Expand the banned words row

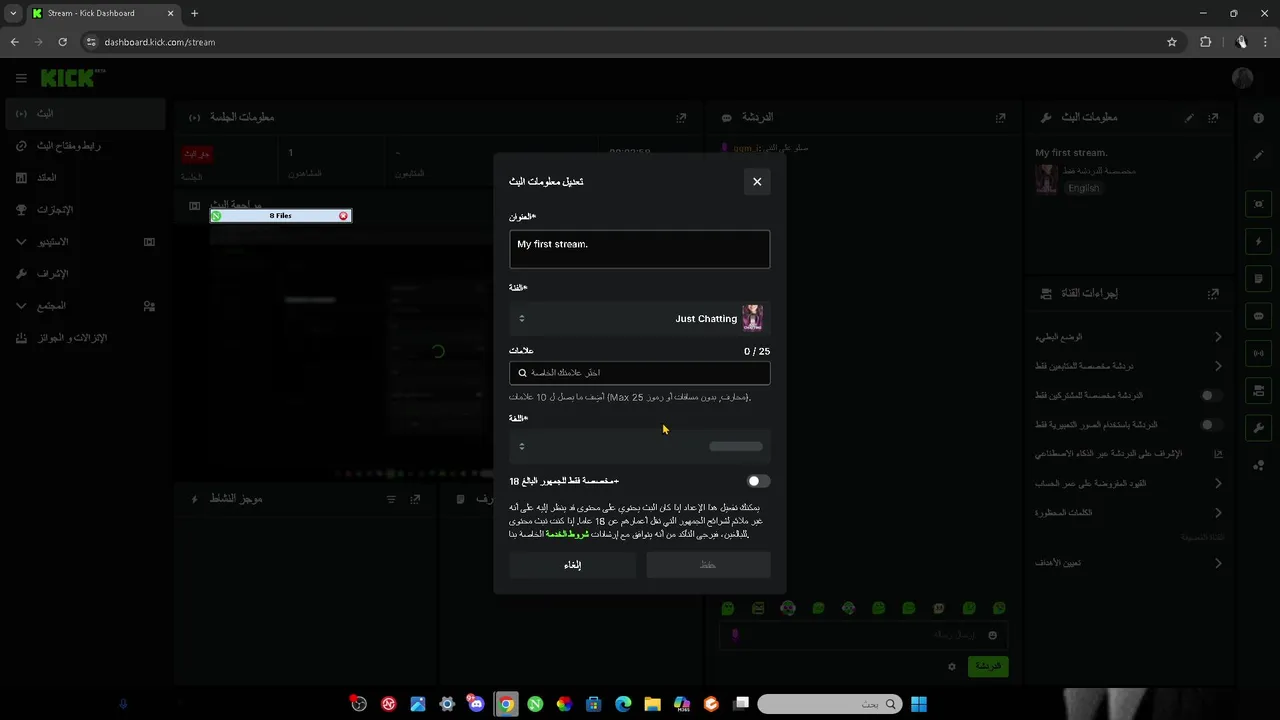[x=1128, y=513]
